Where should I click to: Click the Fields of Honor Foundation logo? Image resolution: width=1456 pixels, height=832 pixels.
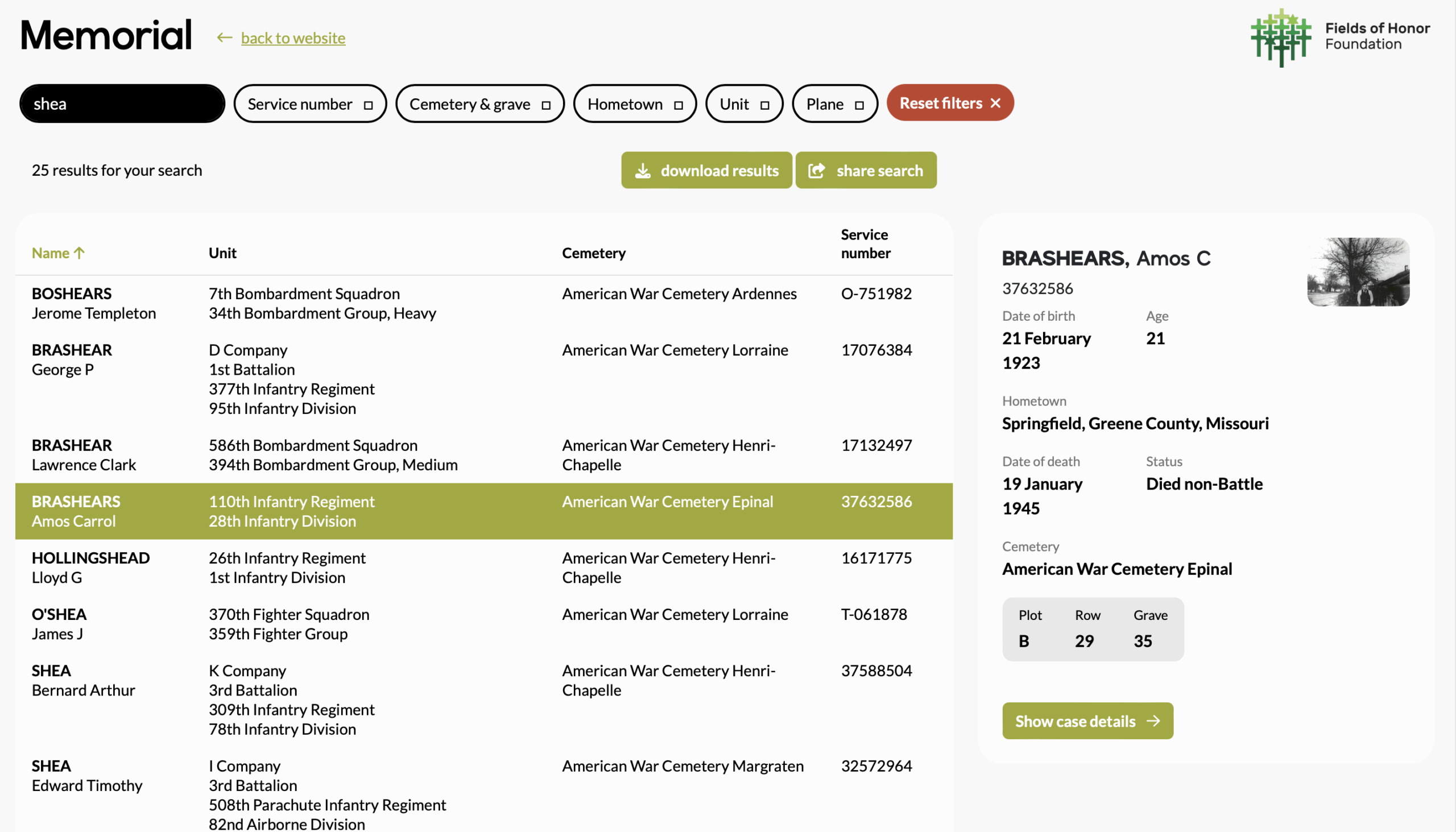pos(1281,37)
